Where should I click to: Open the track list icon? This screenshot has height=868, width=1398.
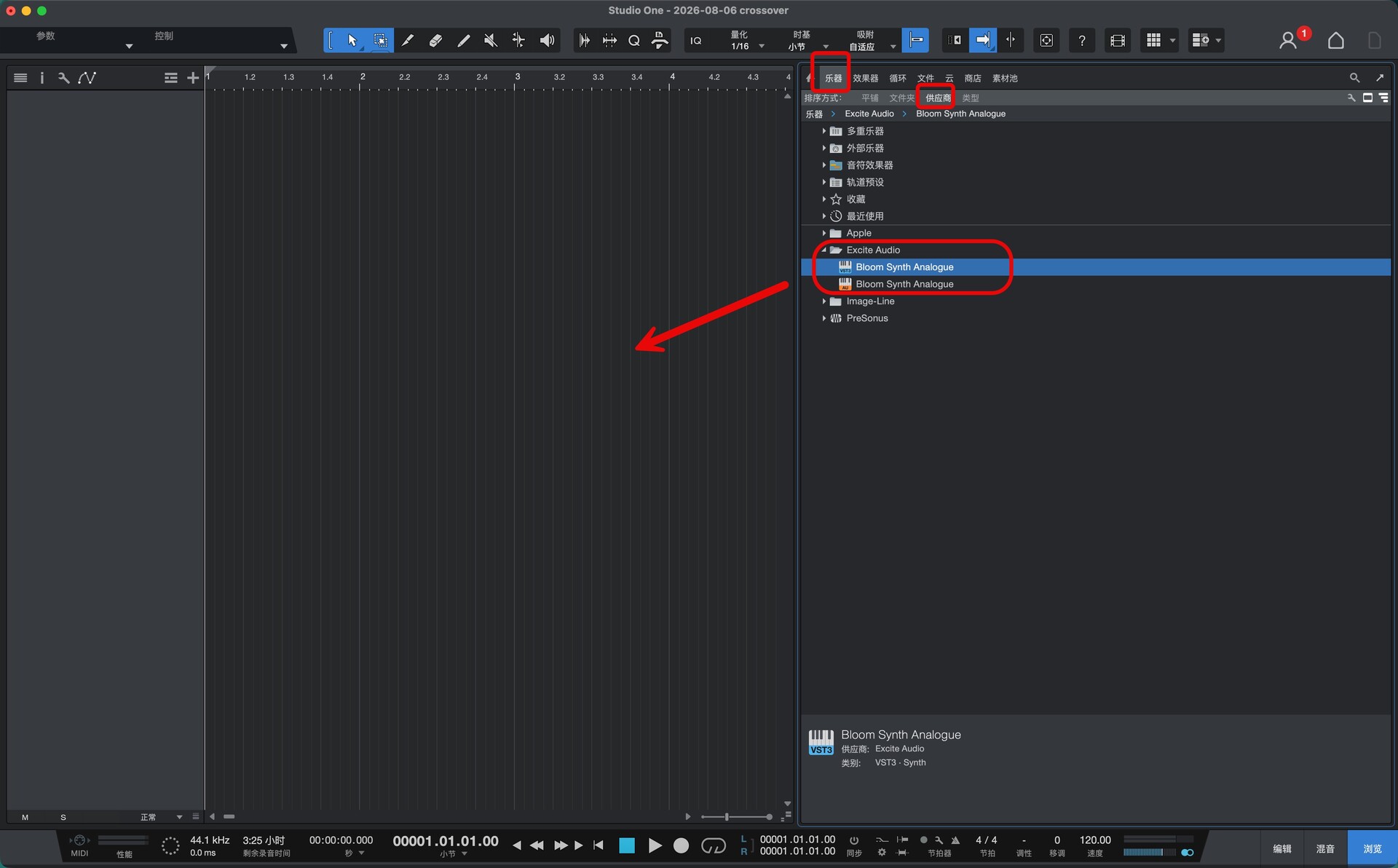pyautogui.click(x=20, y=78)
